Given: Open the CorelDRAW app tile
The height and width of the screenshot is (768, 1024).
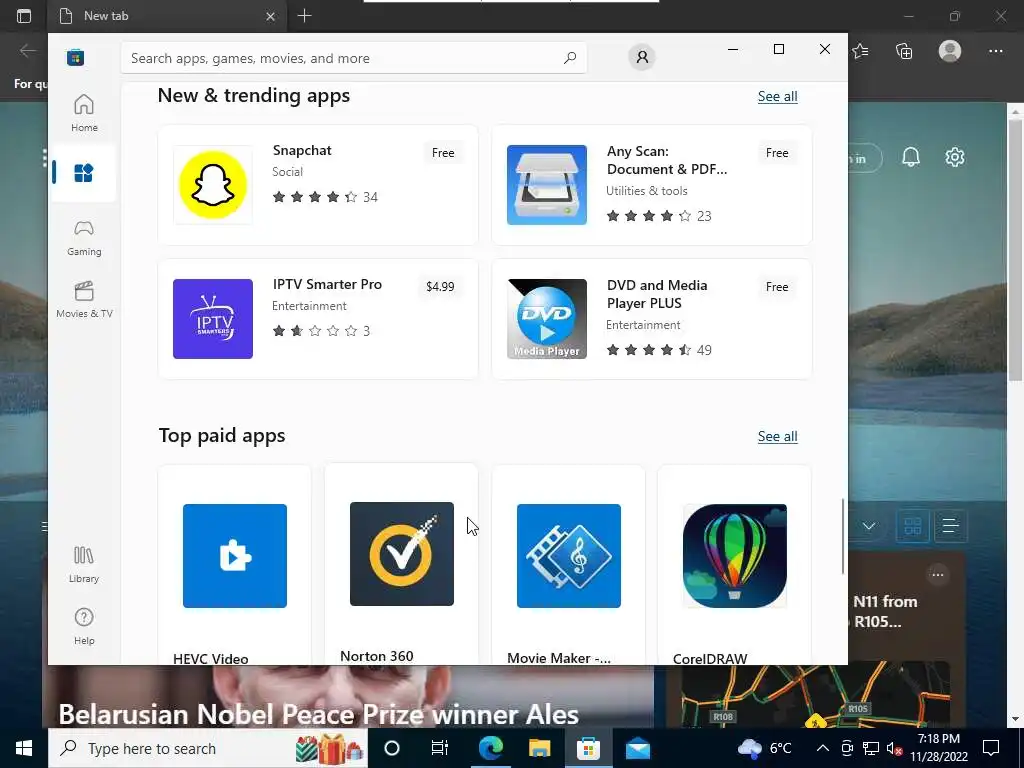Looking at the screenshot, I should coord(735,566).
